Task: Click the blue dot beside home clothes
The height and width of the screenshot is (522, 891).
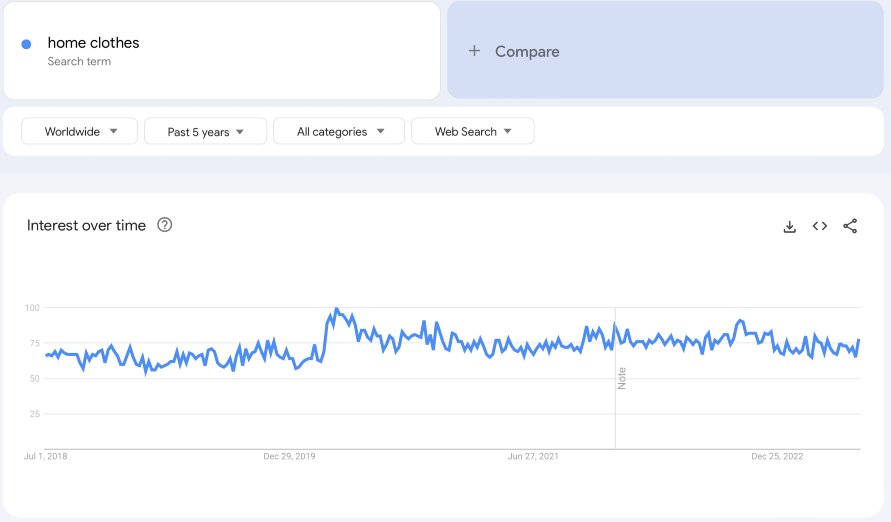Action: click(x=26, y=44)
